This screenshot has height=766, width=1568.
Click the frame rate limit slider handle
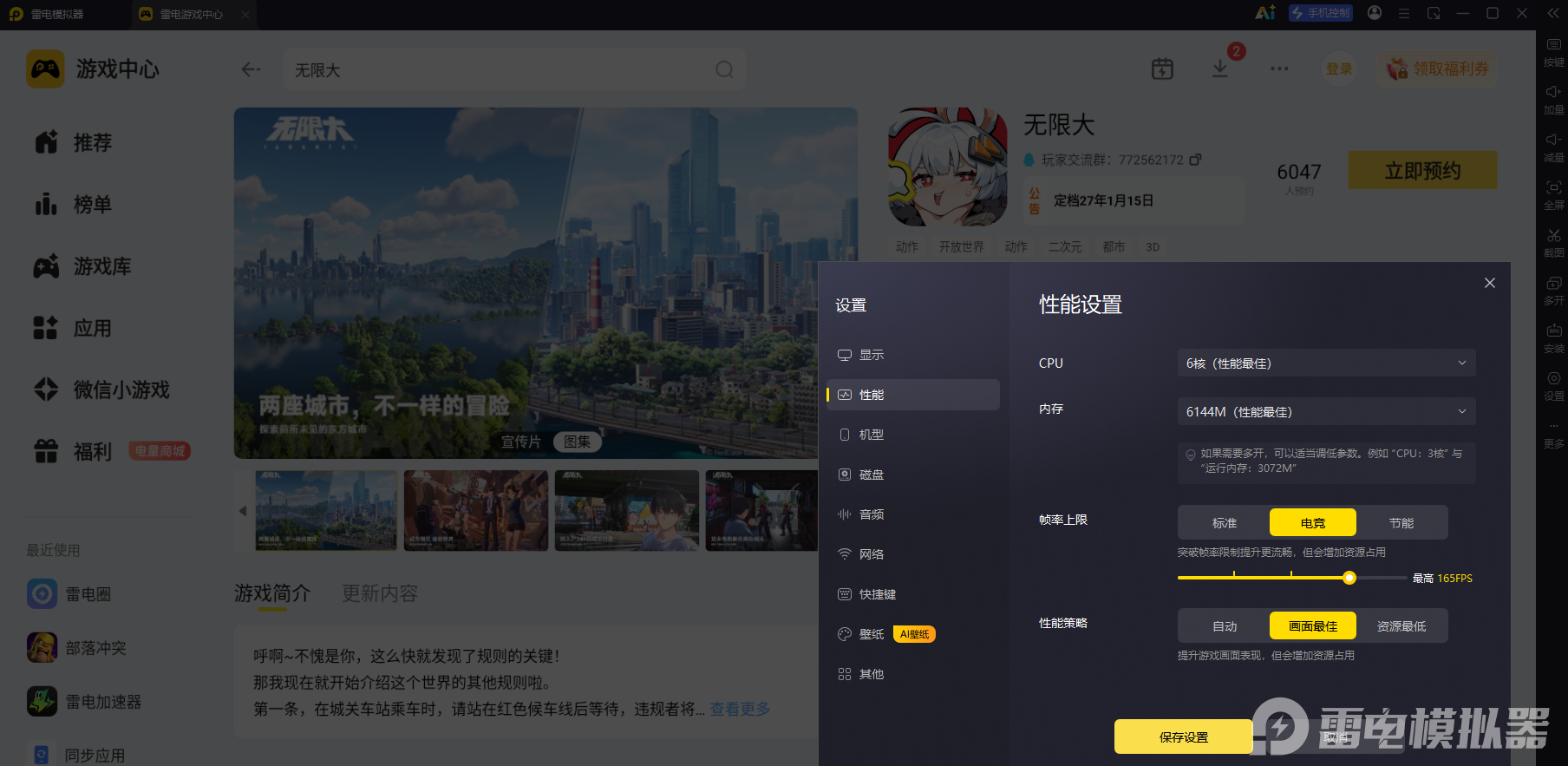coord(1349,578)
